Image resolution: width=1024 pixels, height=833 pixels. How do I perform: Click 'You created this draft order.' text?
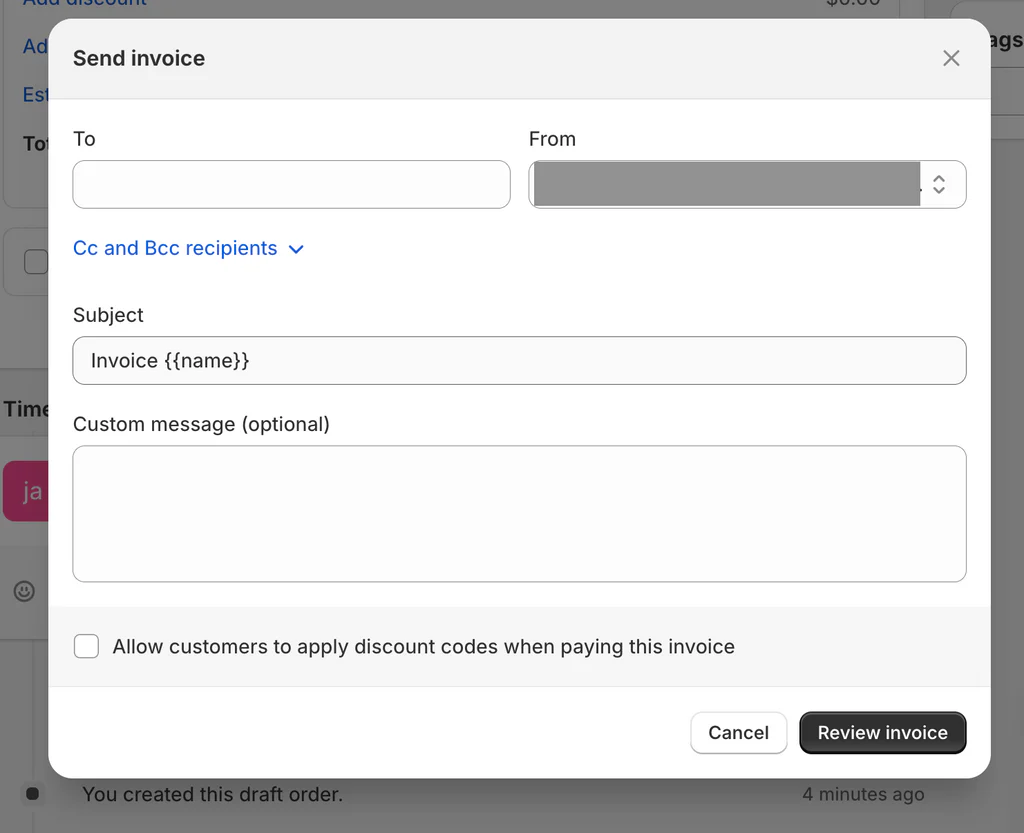point(212,794)
